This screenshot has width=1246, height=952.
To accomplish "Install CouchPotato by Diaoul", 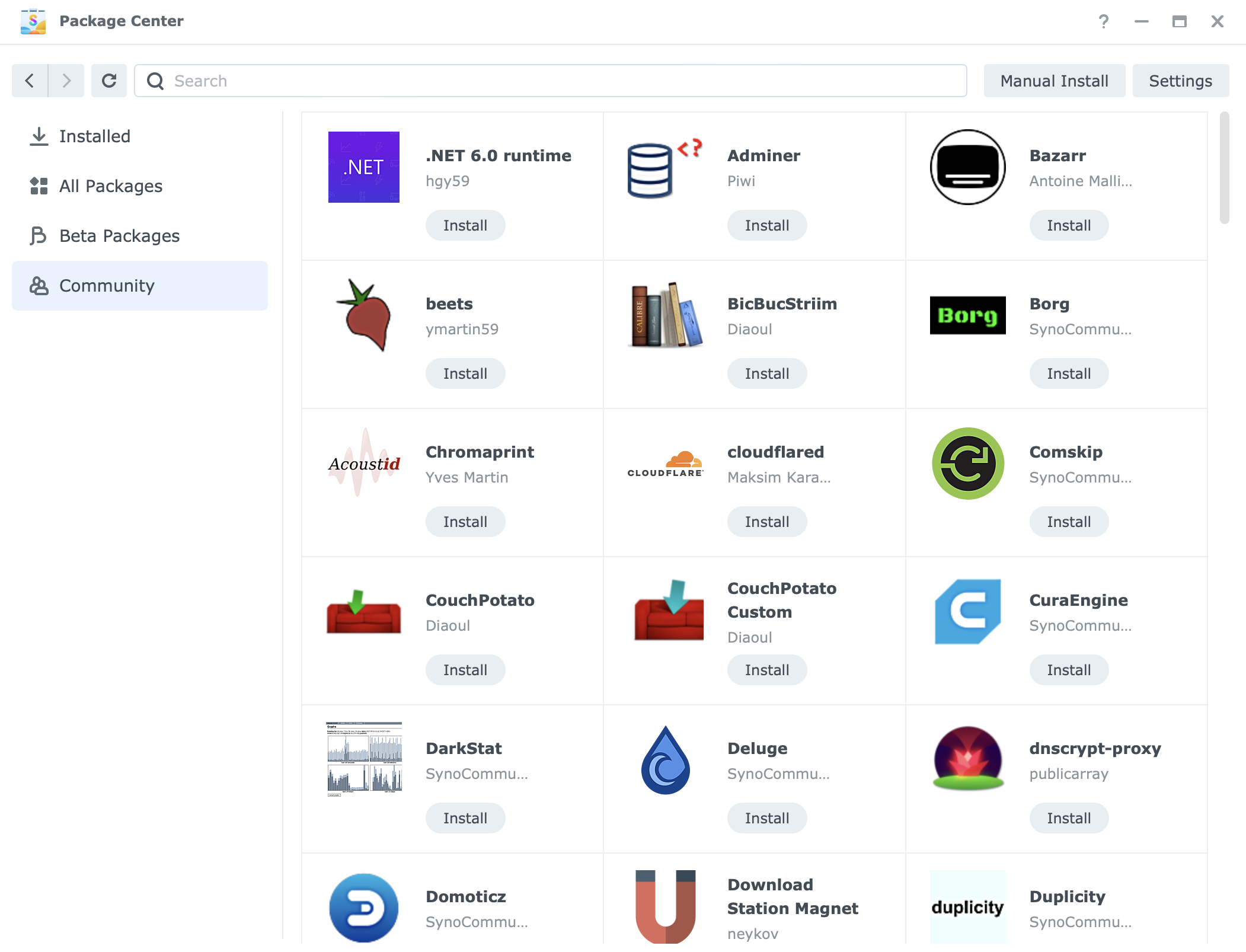I will [465, 670].
